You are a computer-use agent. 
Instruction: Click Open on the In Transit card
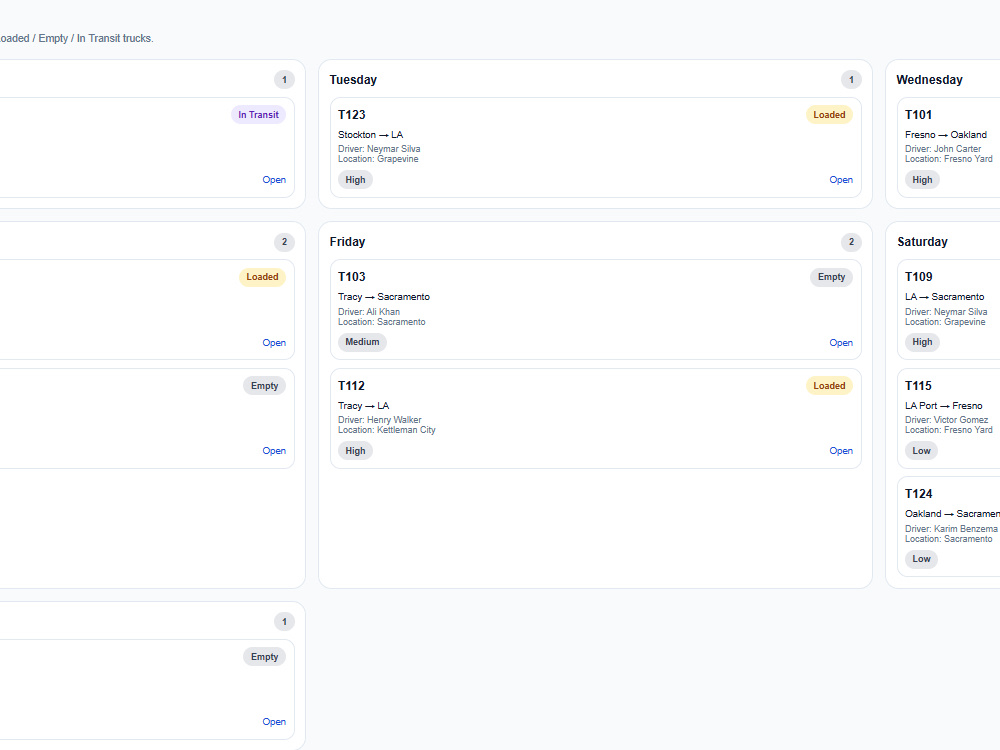pos(274,180)
